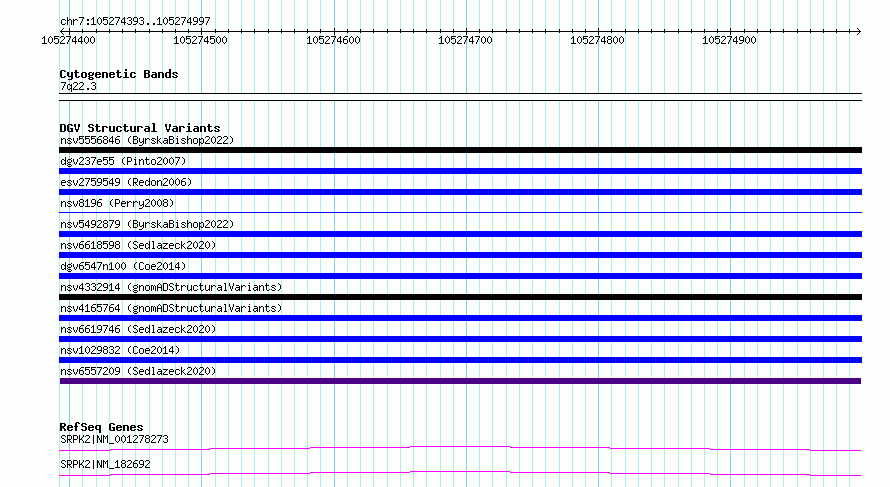The image size is (890, 487).
Task: Open variant nsv1029832 (Coe2014) label
Action: [120, 350]
